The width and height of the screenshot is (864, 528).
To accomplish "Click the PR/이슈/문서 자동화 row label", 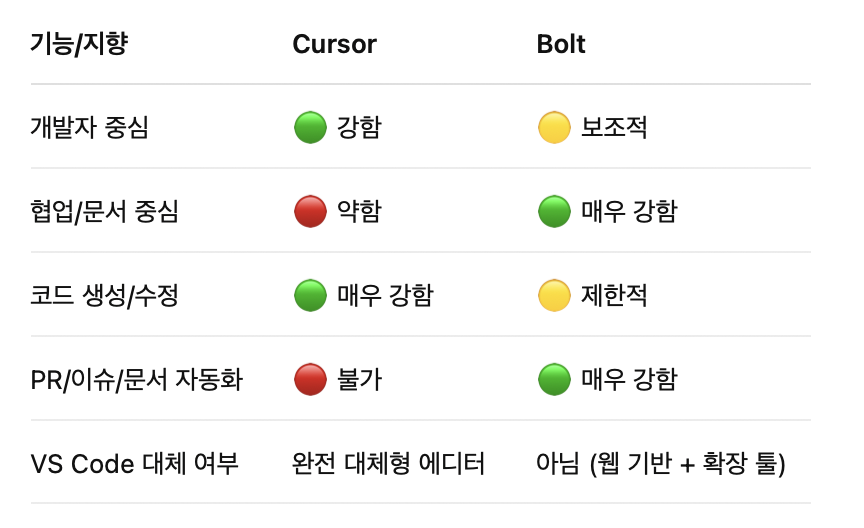I will click(x=137, y=379).
